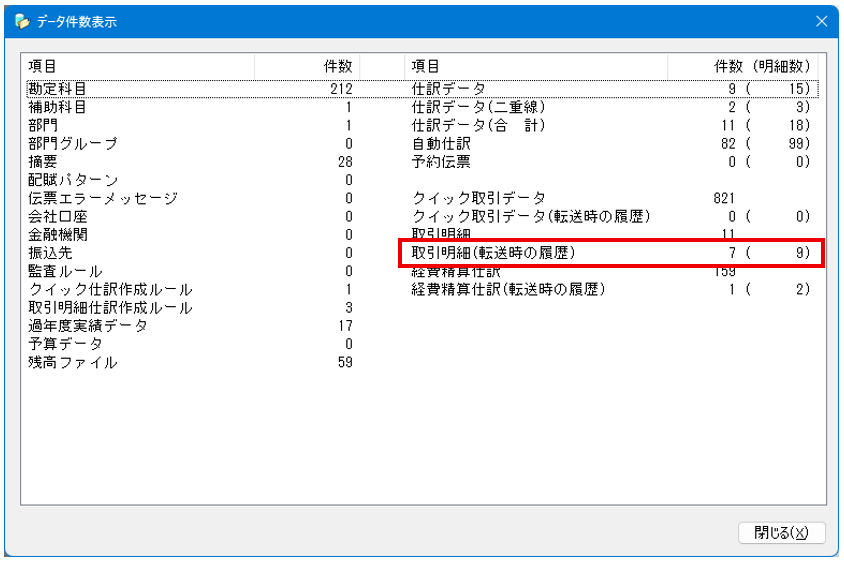The height and width of the screenshot is (562, 844).
Task: Select the 取引明細(転送時の履歴) row
Action: point(494,254)
